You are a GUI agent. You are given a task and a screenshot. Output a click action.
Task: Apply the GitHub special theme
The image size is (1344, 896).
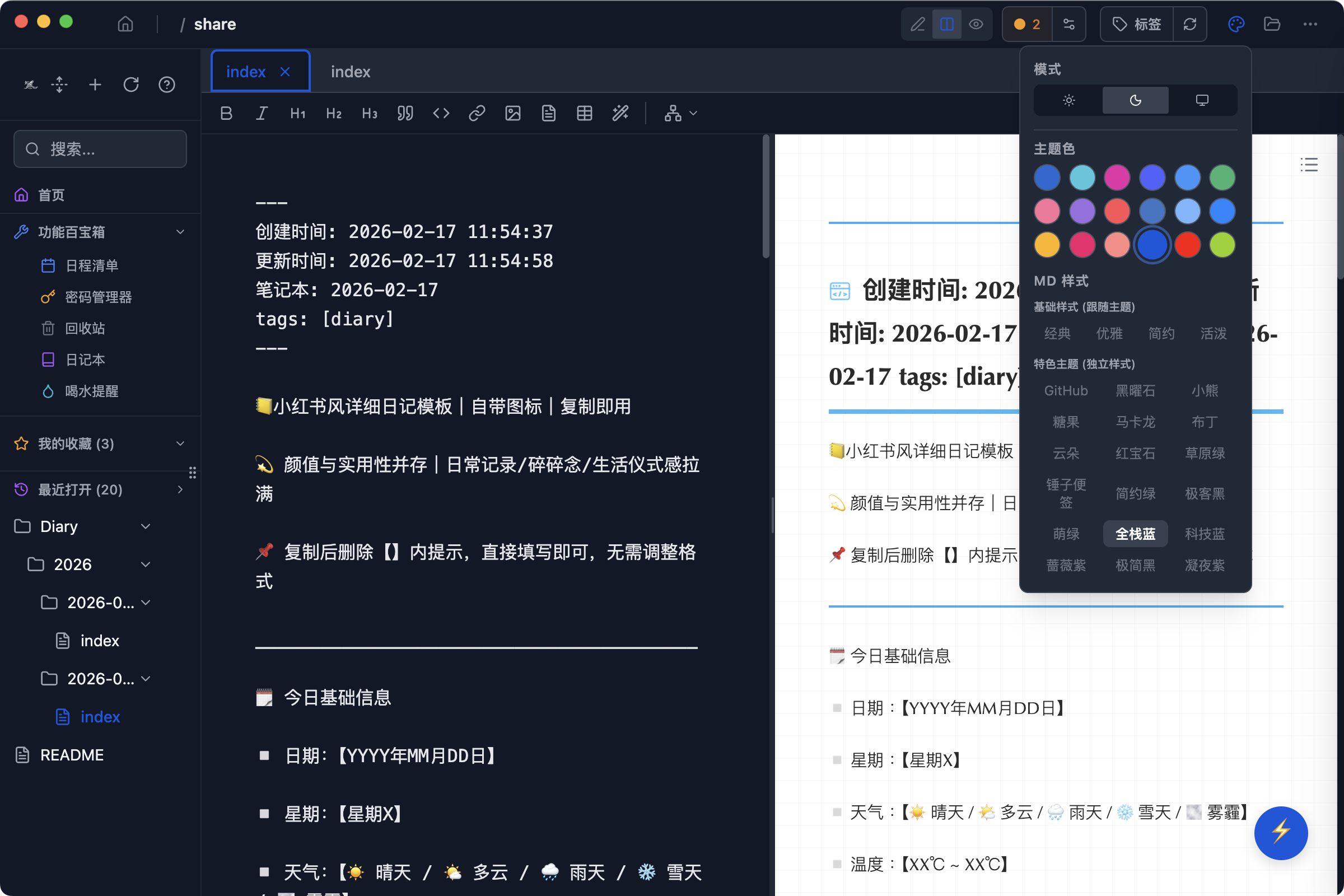click(1066, 390)
